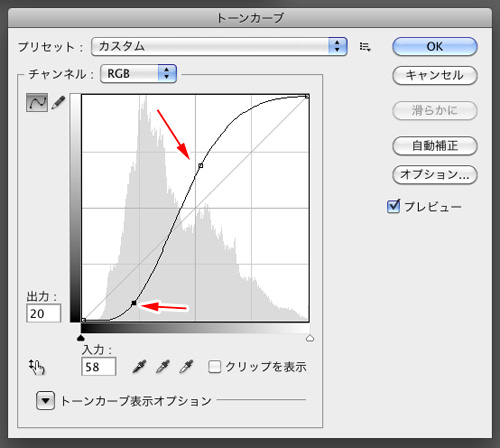The height and width of the screenshot is (448, 500).
Task: Select the bottom-left curve endpoint
Action: [x=84, y=320]
